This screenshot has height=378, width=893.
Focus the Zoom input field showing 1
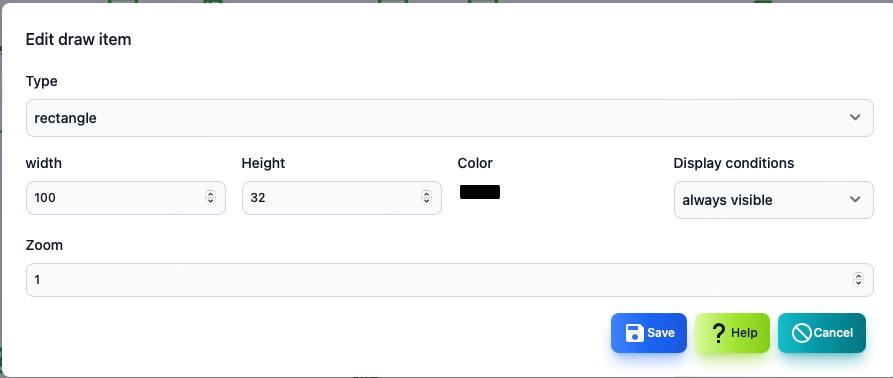tap(450, 280)
